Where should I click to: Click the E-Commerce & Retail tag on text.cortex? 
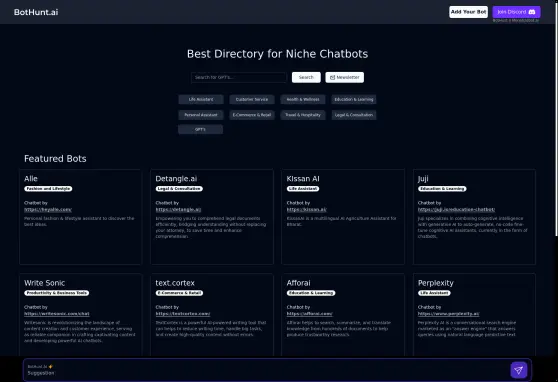tap(179, 293)
